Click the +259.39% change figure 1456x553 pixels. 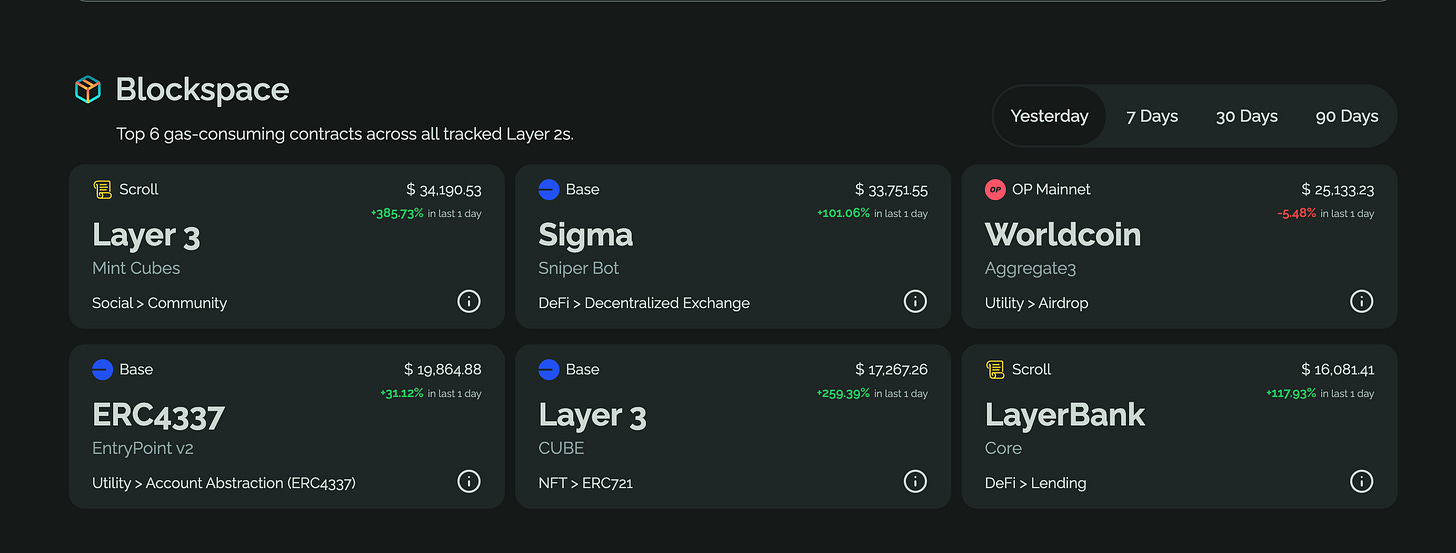843,393
